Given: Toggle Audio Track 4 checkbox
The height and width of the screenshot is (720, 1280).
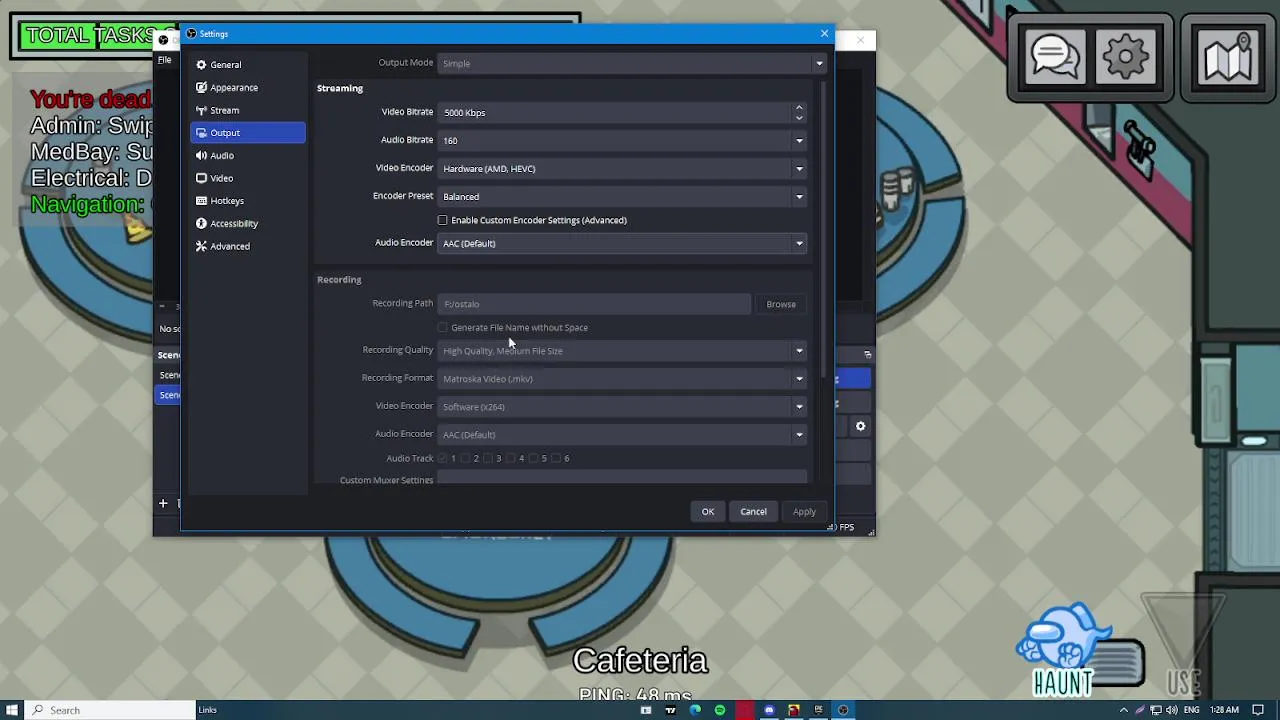Looking at the screenshot, I should click(x=511, y=458).
